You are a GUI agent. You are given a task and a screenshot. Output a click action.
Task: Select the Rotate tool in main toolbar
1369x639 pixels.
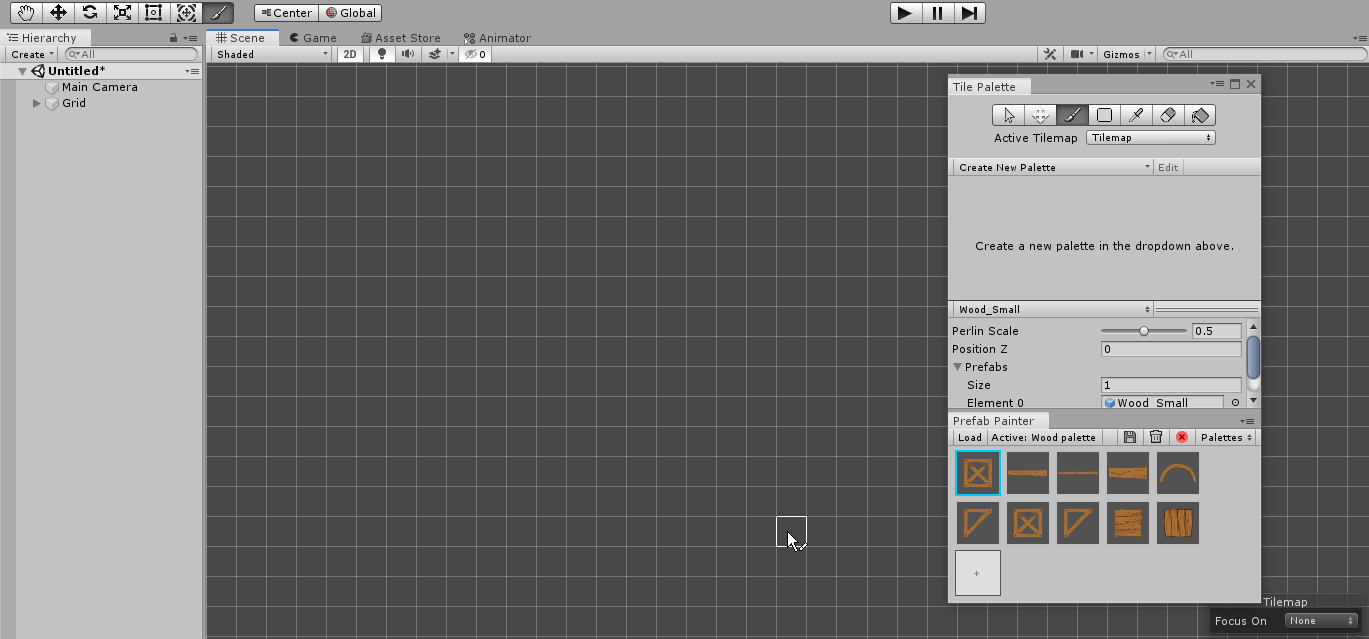point(90,13)
